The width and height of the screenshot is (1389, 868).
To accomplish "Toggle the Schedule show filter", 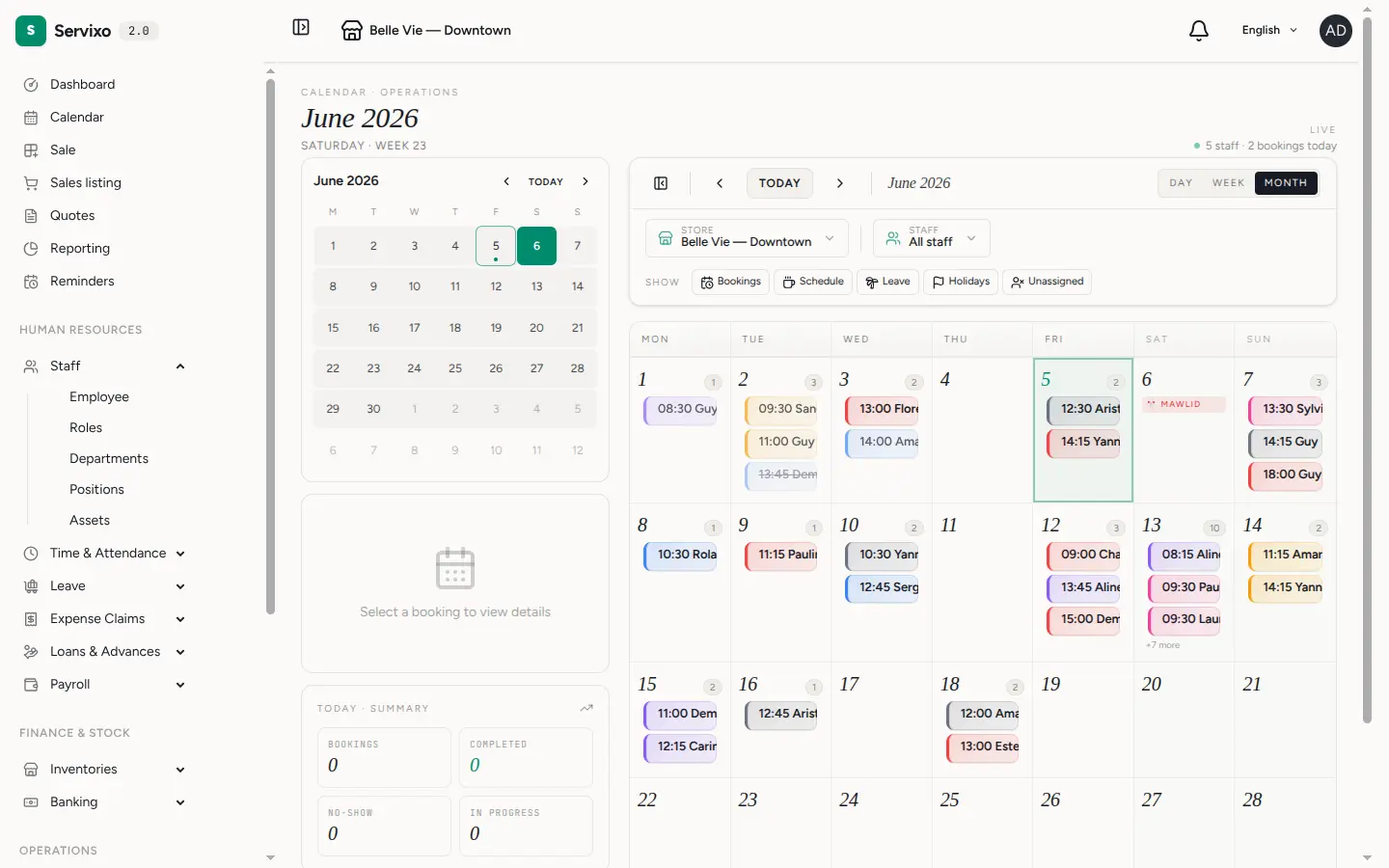I will point(813,282).
